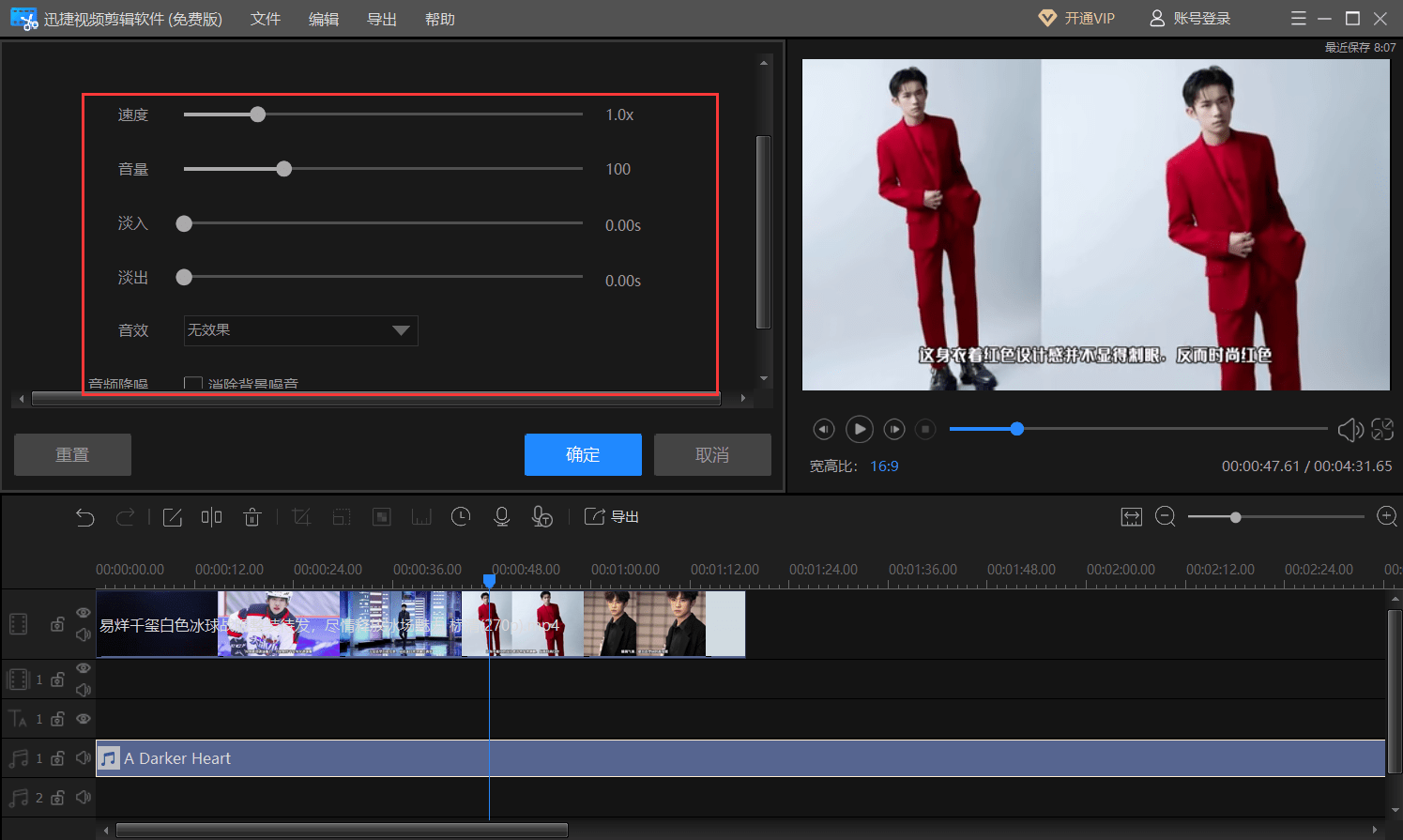The height and width of the screenshot is (840, 1403).
Task: Click the 00:01:00.00 mark on timeline ruler
Action: point(625,570)
